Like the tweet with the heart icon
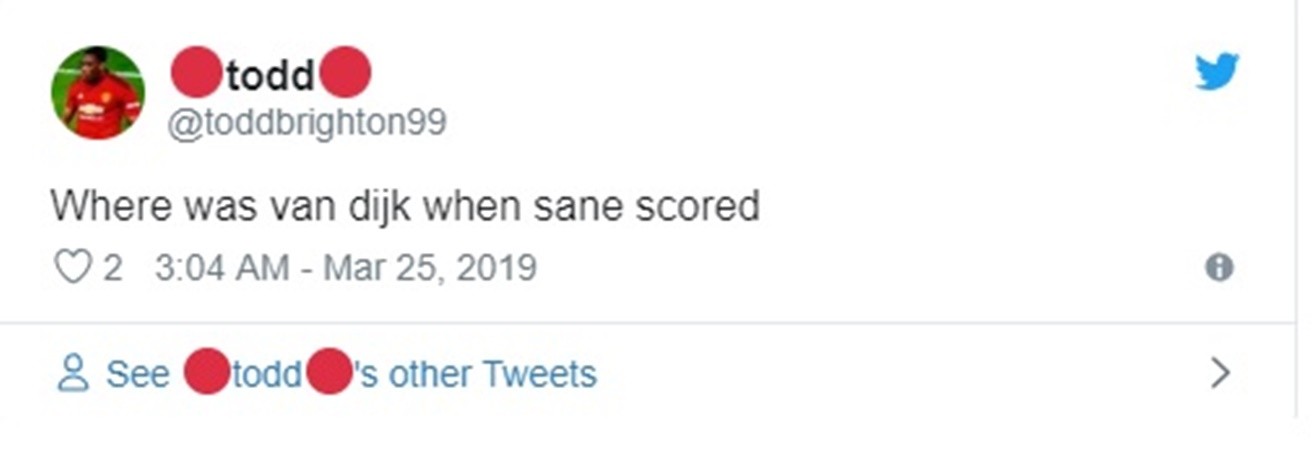Screen dimensions: 1314x450 (x=72, y=268)
